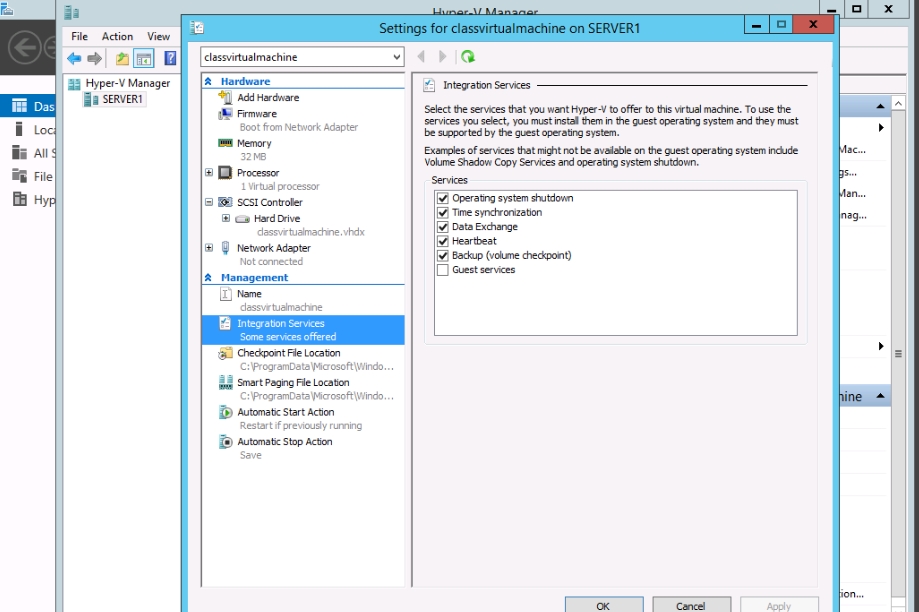The height and width of the screenshot is (612, 919).
Task: Click the green refresh icon in settings toolbar
Action: coord(468,57)
